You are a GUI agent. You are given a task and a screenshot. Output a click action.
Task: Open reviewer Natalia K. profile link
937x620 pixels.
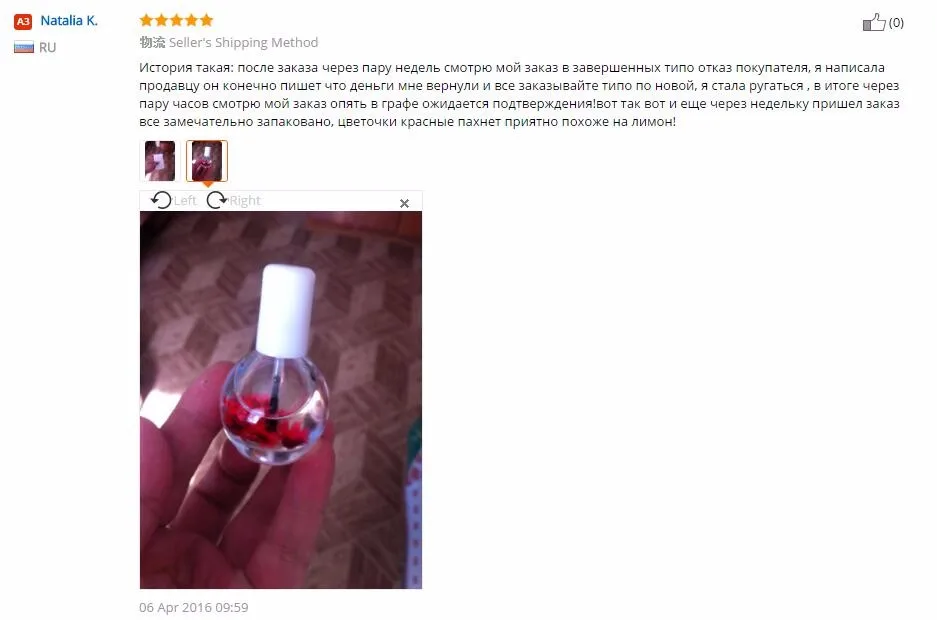pos(69,20)
